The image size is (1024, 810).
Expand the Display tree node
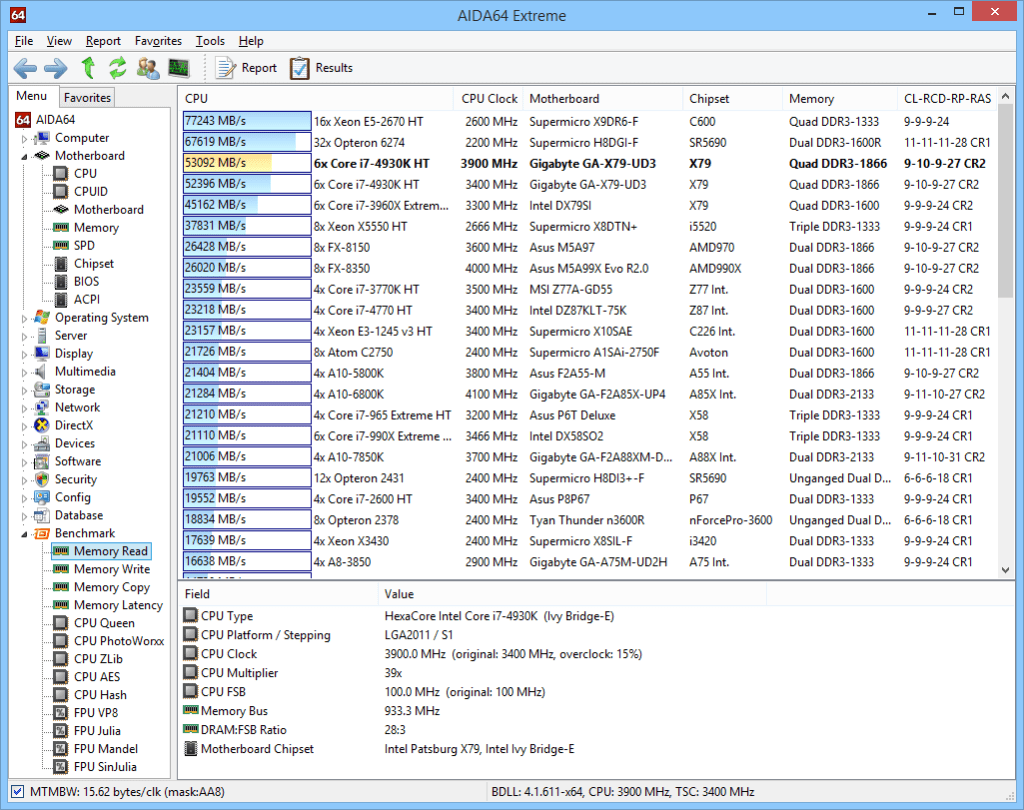25,354
